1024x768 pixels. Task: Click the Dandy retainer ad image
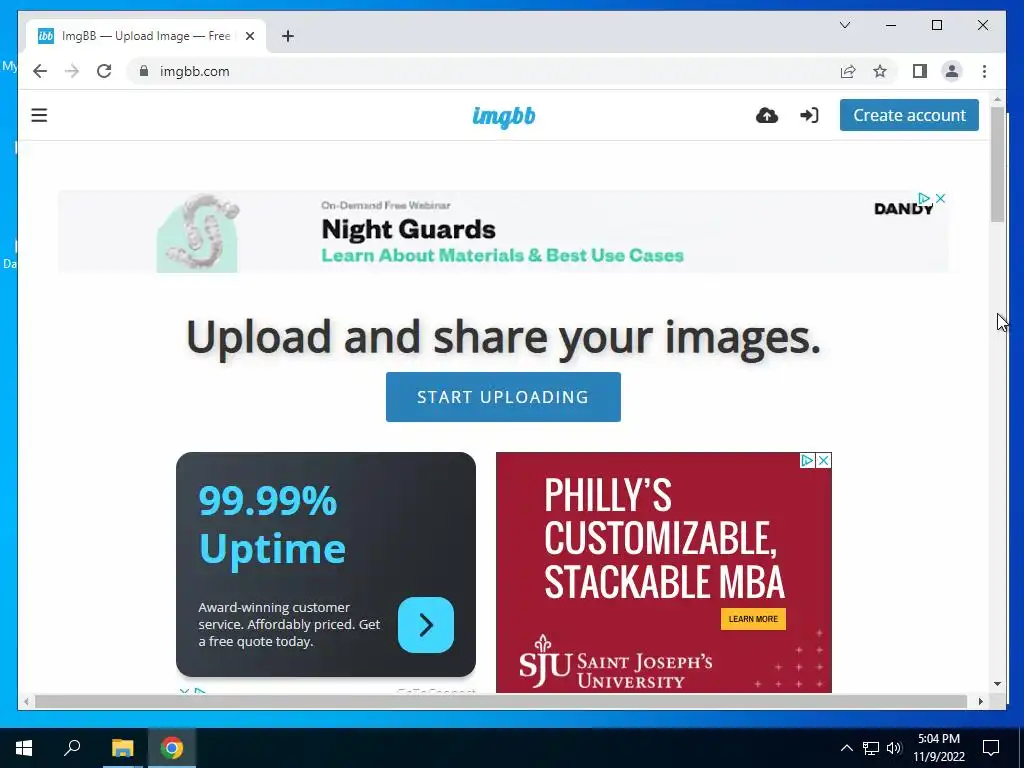pos(198,232)
